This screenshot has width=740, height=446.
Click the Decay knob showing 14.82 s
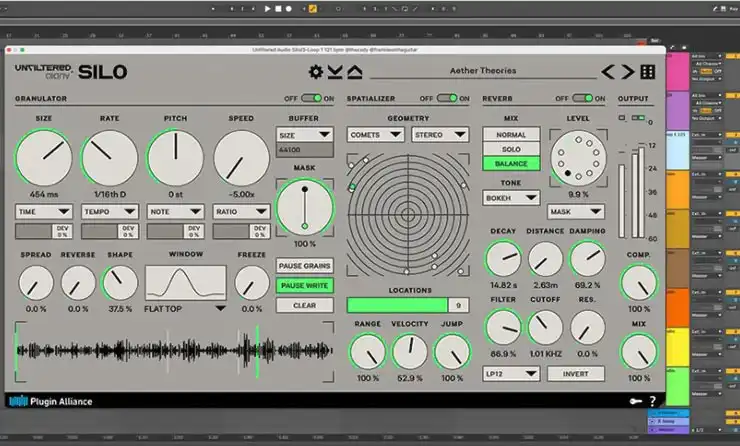pos(503,259)
